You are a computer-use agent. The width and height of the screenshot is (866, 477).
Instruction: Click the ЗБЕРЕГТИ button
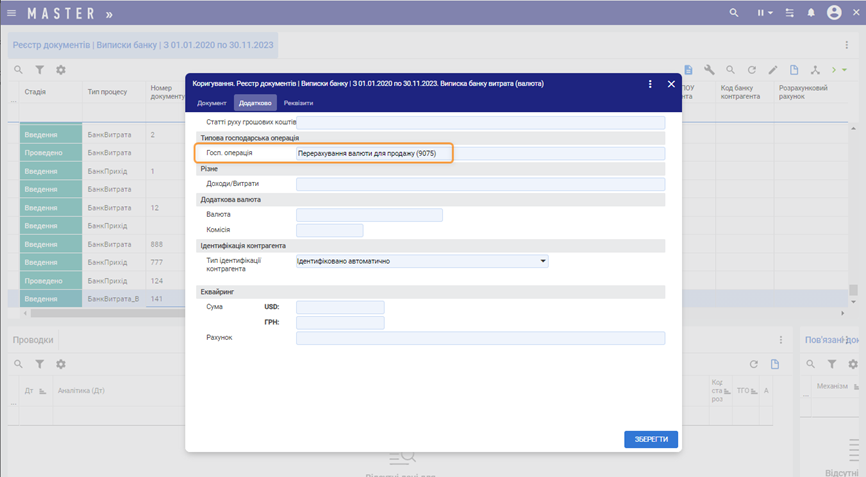pos(651,439)
